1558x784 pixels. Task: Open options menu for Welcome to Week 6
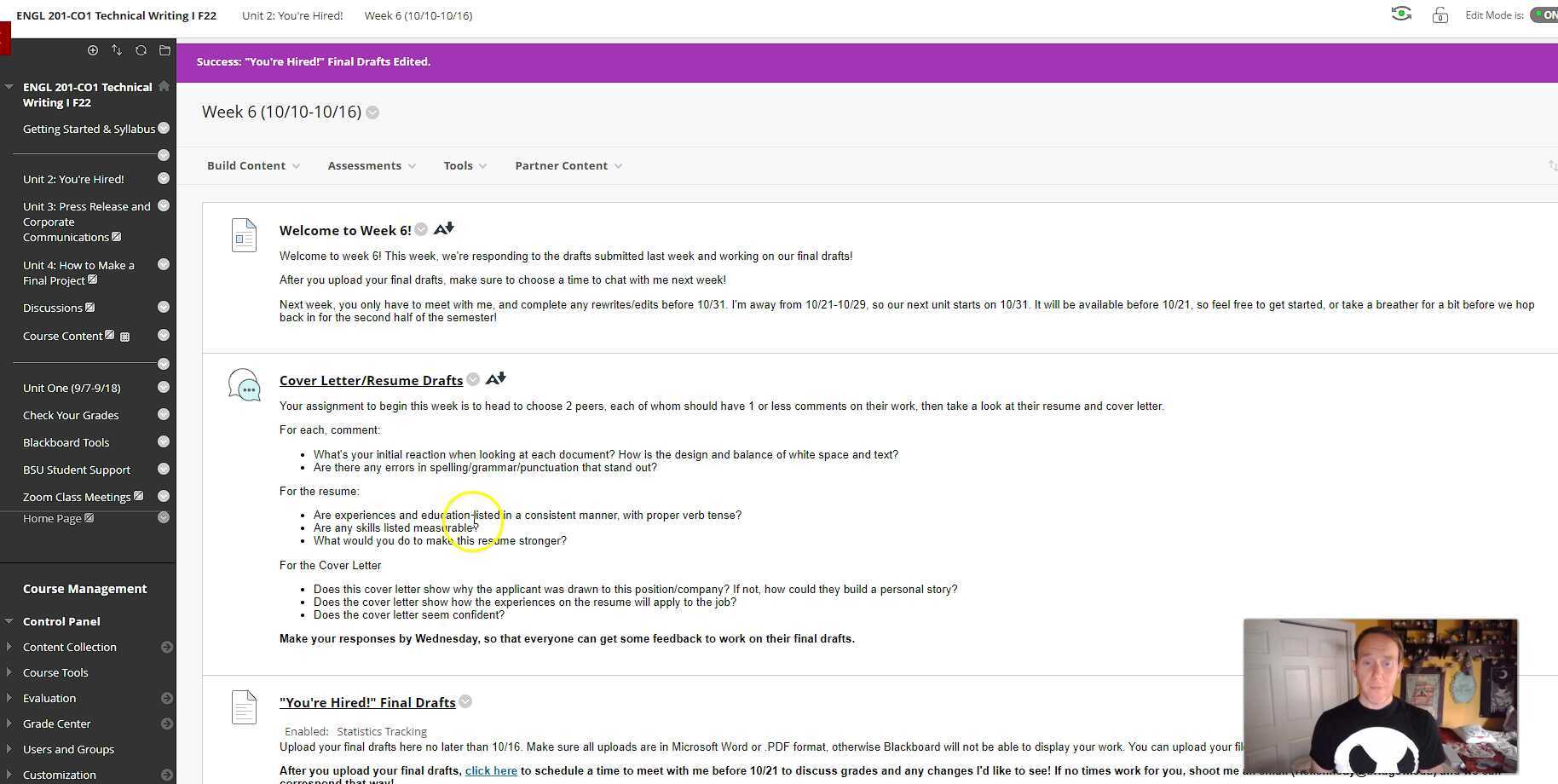tap(421, 229)
